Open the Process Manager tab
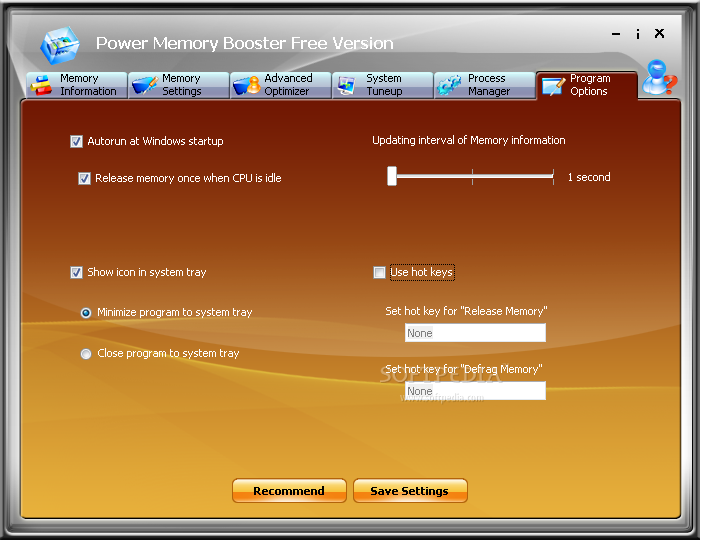 click(x=484, y=85)
